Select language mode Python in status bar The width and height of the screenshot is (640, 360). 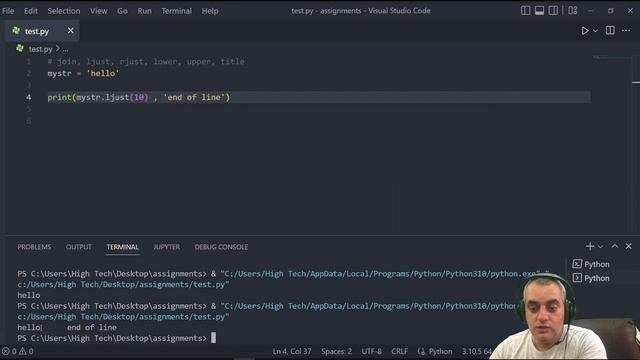[440, 351]
